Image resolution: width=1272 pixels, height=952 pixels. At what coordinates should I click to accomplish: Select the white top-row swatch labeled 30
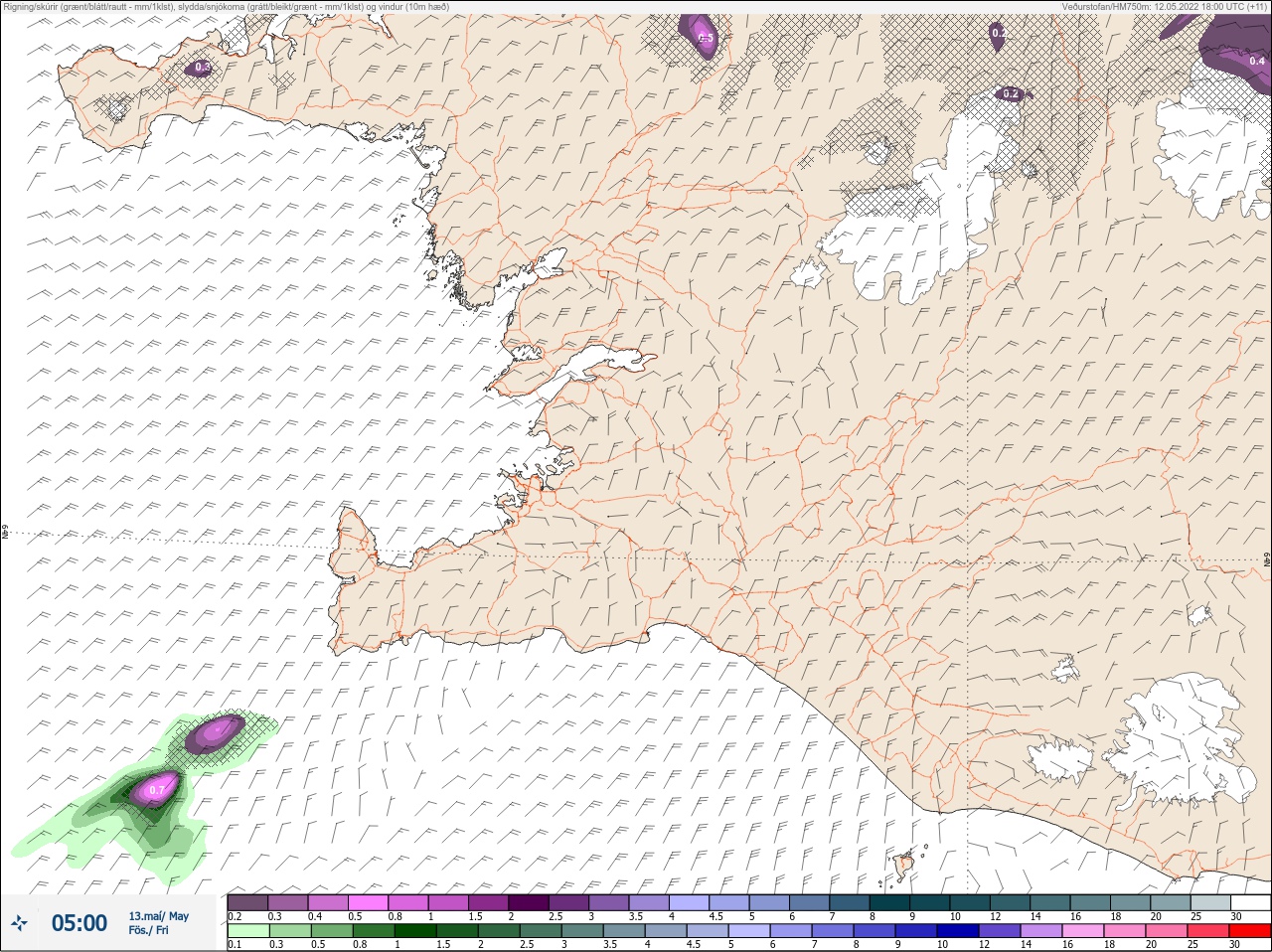[1250, 902]
